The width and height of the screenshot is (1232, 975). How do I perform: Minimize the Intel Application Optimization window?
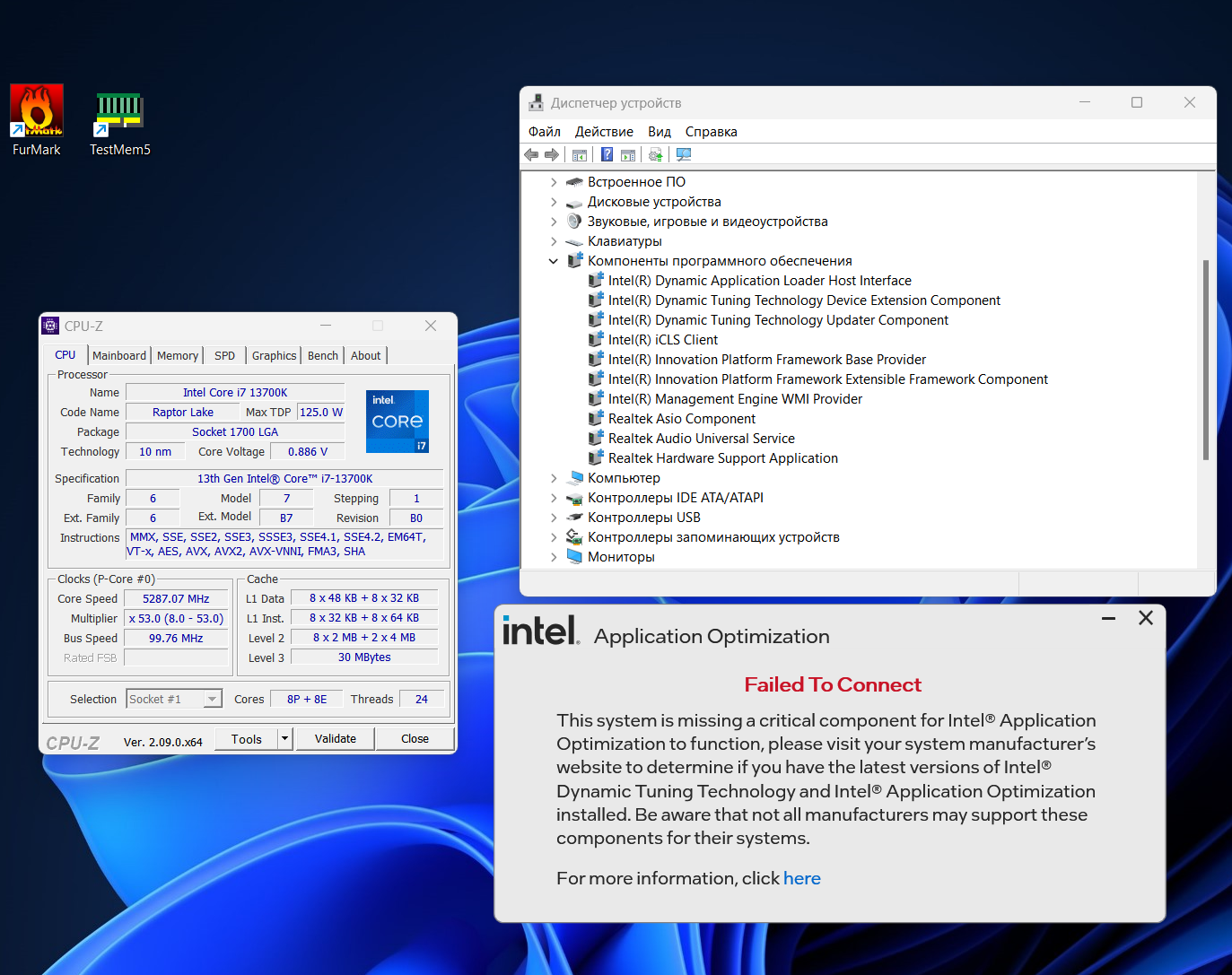(x=1109, y=618)
